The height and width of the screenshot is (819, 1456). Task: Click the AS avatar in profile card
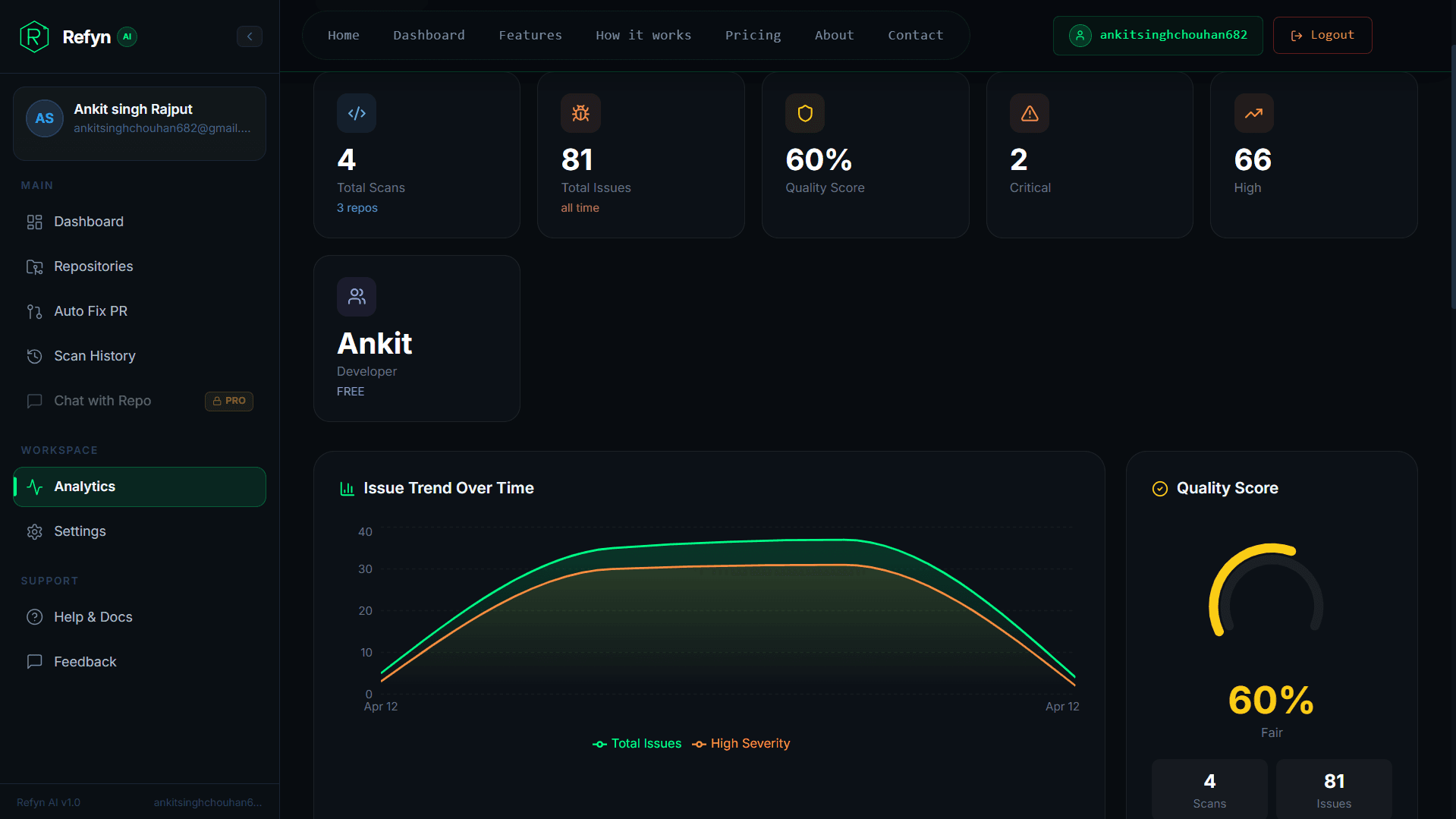(x=45, y=118)
